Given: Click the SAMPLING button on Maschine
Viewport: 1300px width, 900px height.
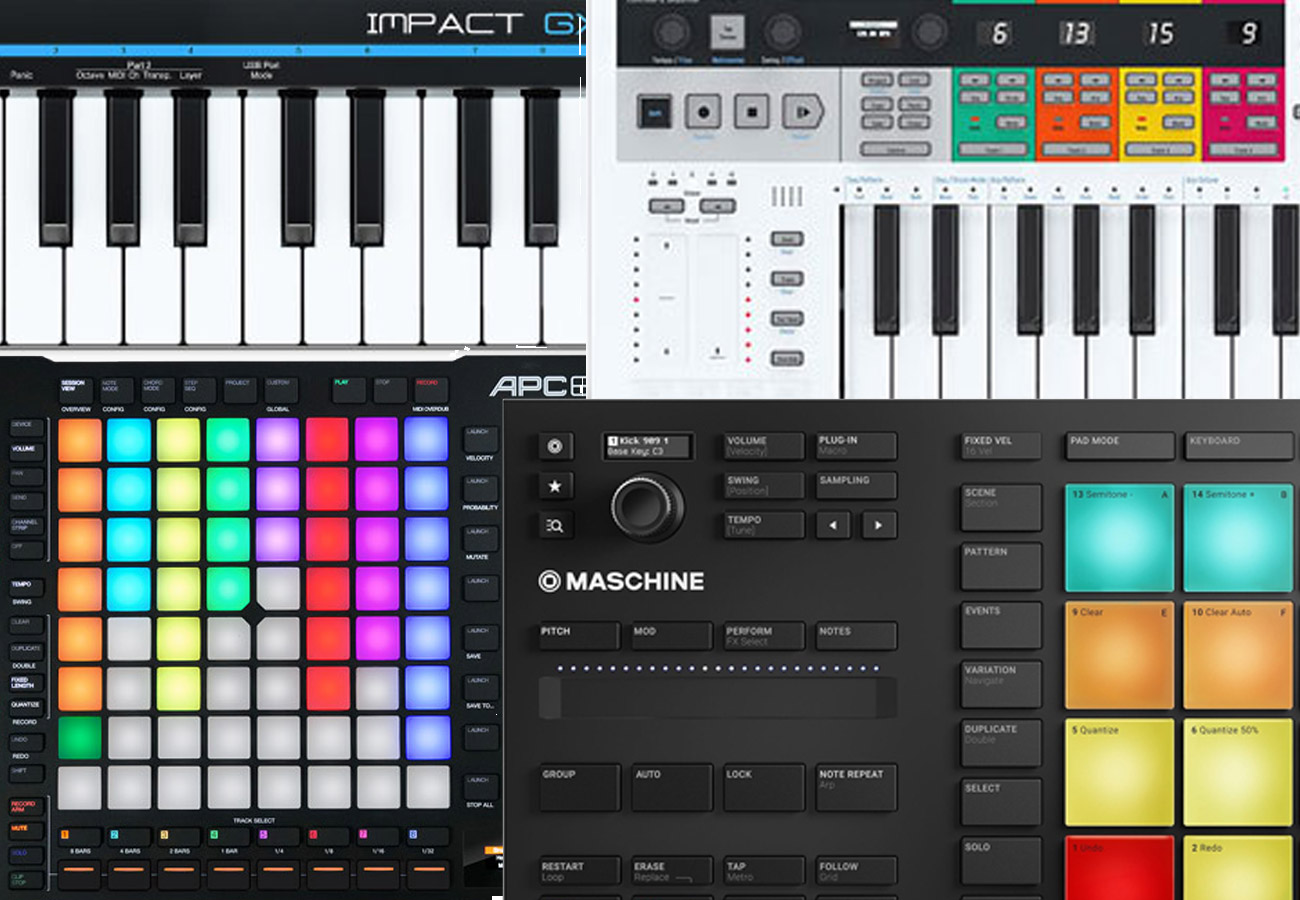Looking at the screenshot, I should tap(856, 485).
